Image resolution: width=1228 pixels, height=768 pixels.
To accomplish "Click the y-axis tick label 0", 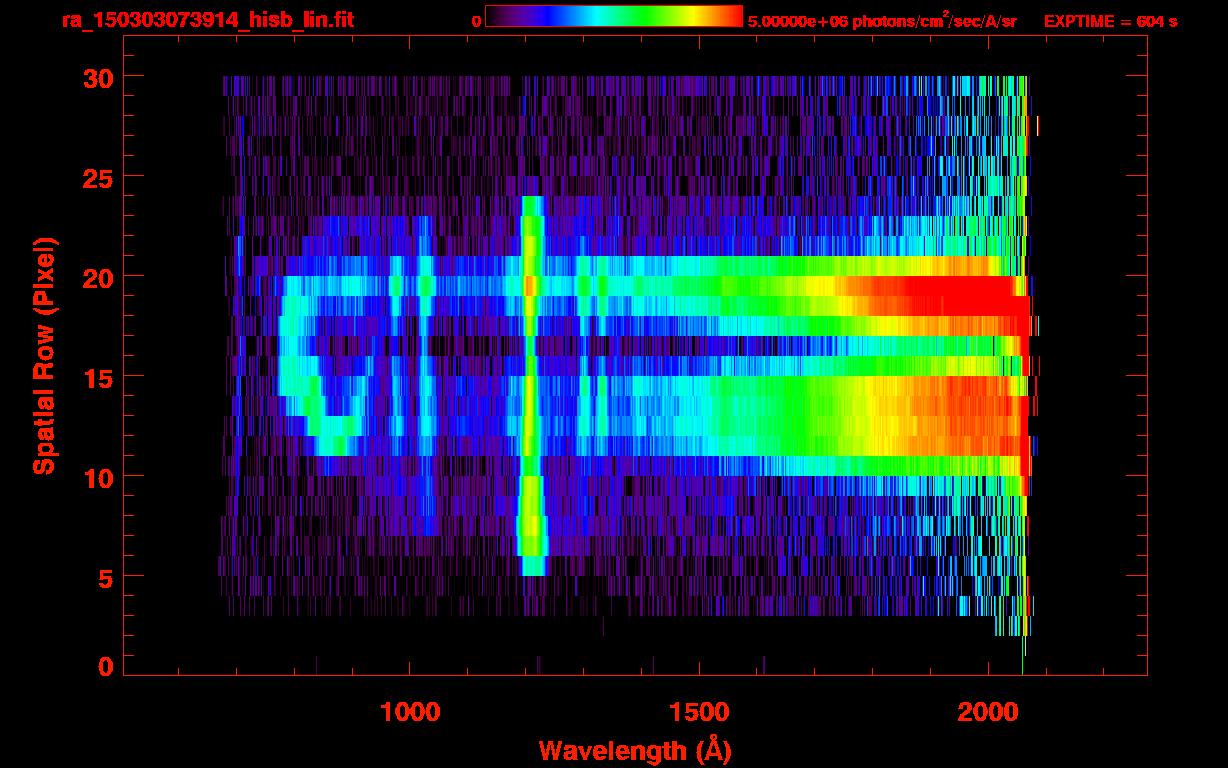I will tap(105, 666).
